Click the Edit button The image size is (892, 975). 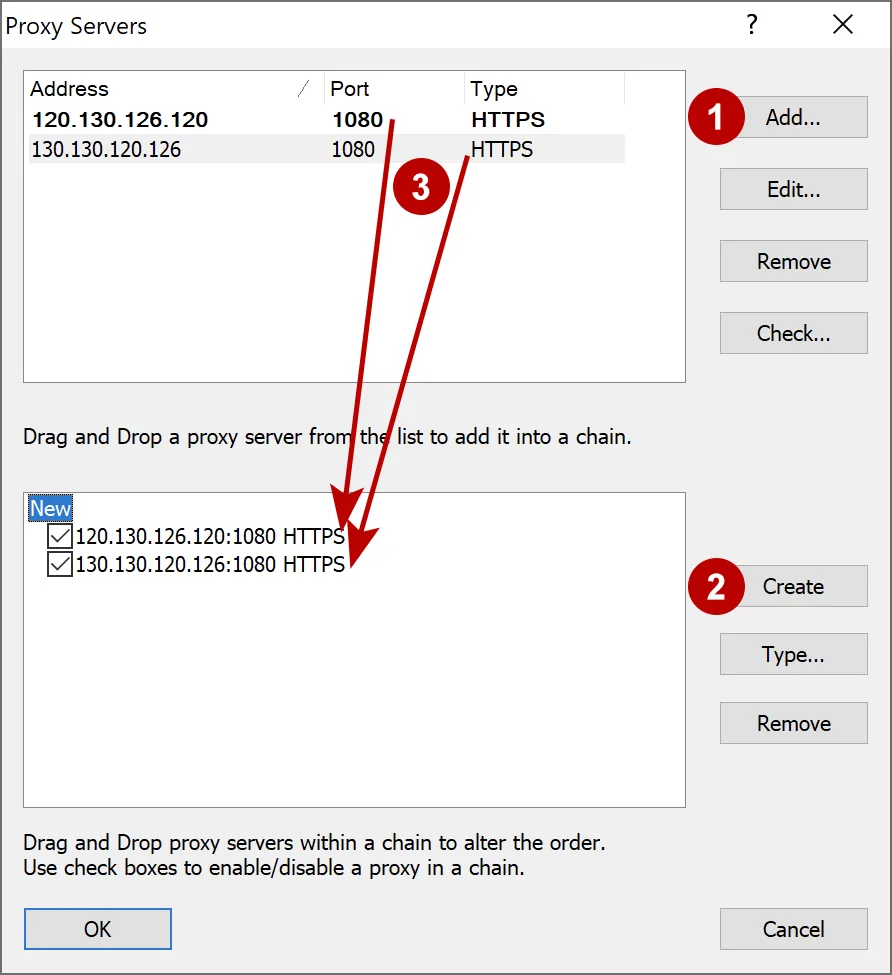[793, 189]
